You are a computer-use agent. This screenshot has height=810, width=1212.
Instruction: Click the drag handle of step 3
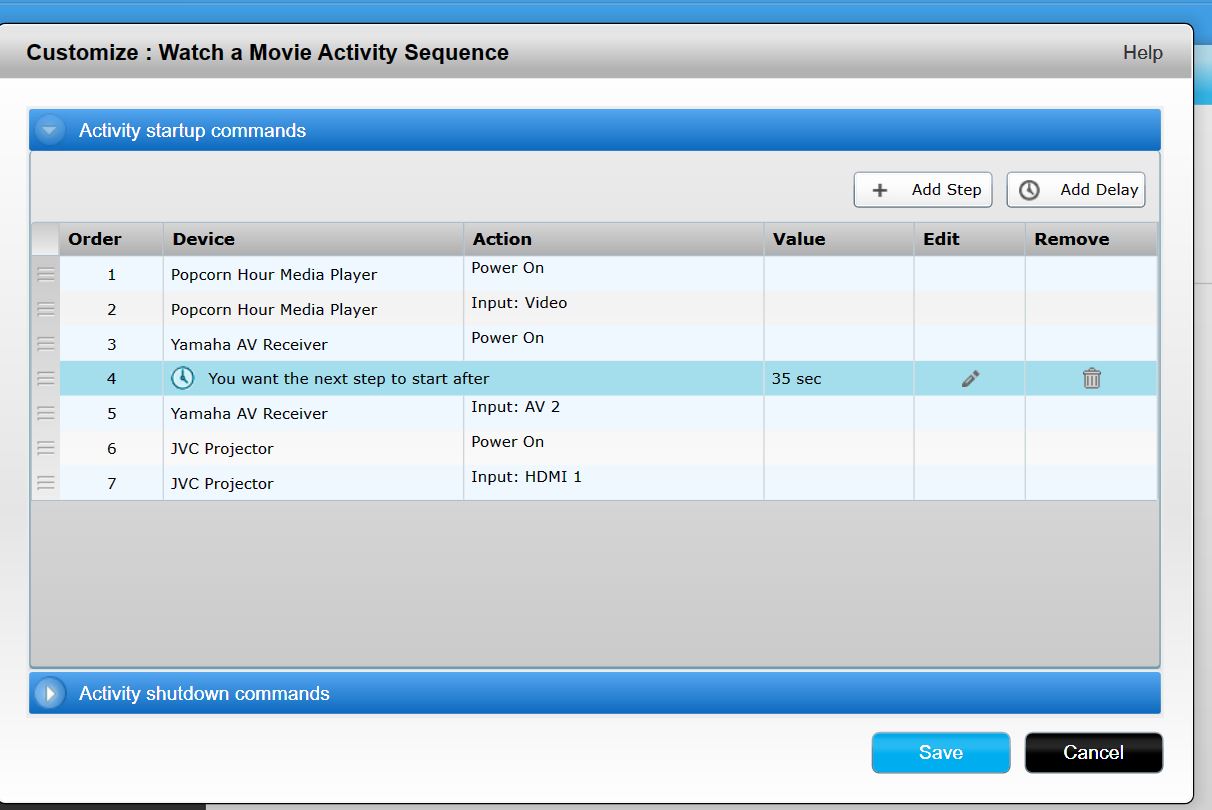click(46, 344)
